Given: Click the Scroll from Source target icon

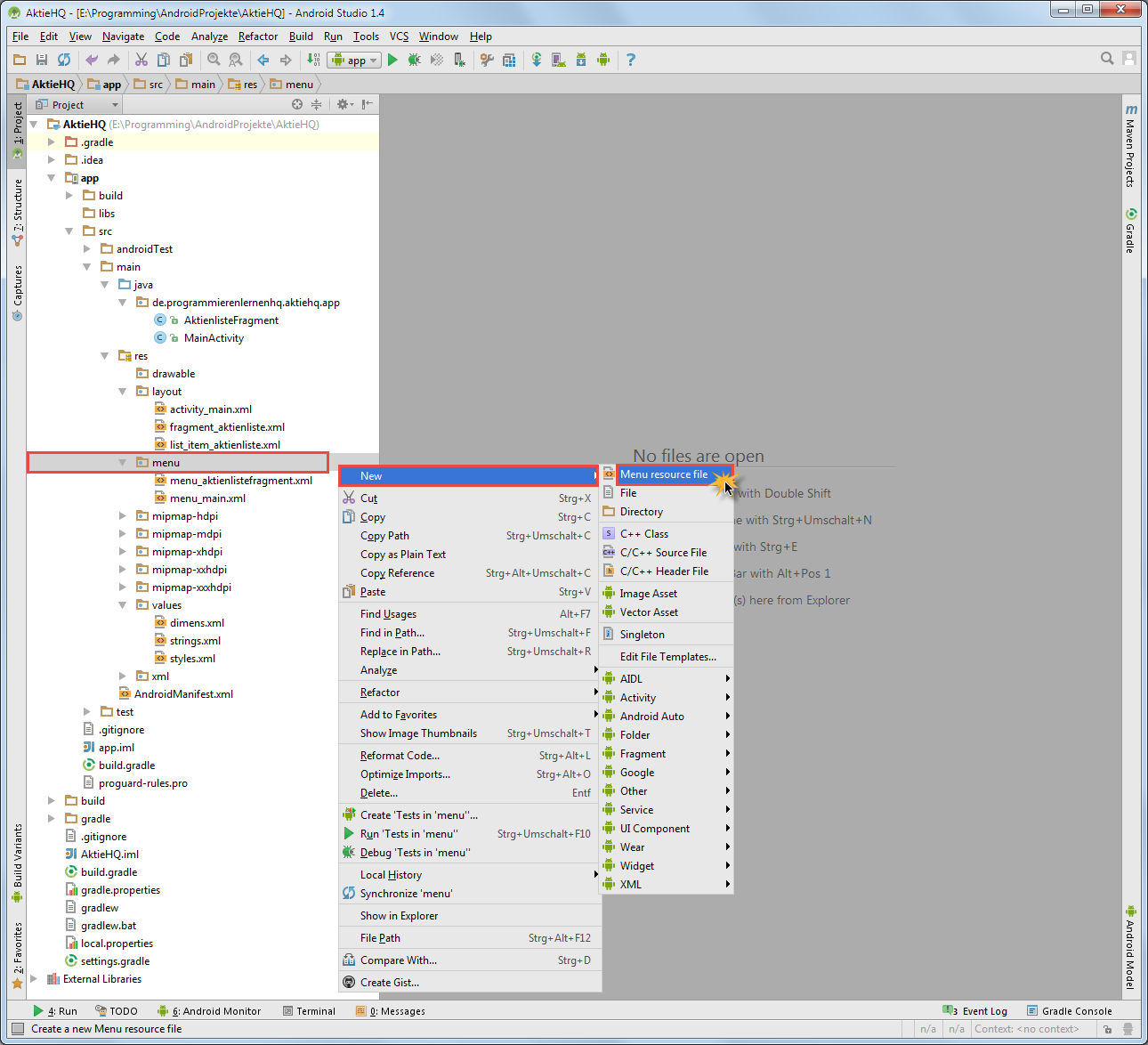Looking at the screenshot, I should [297, 104].
